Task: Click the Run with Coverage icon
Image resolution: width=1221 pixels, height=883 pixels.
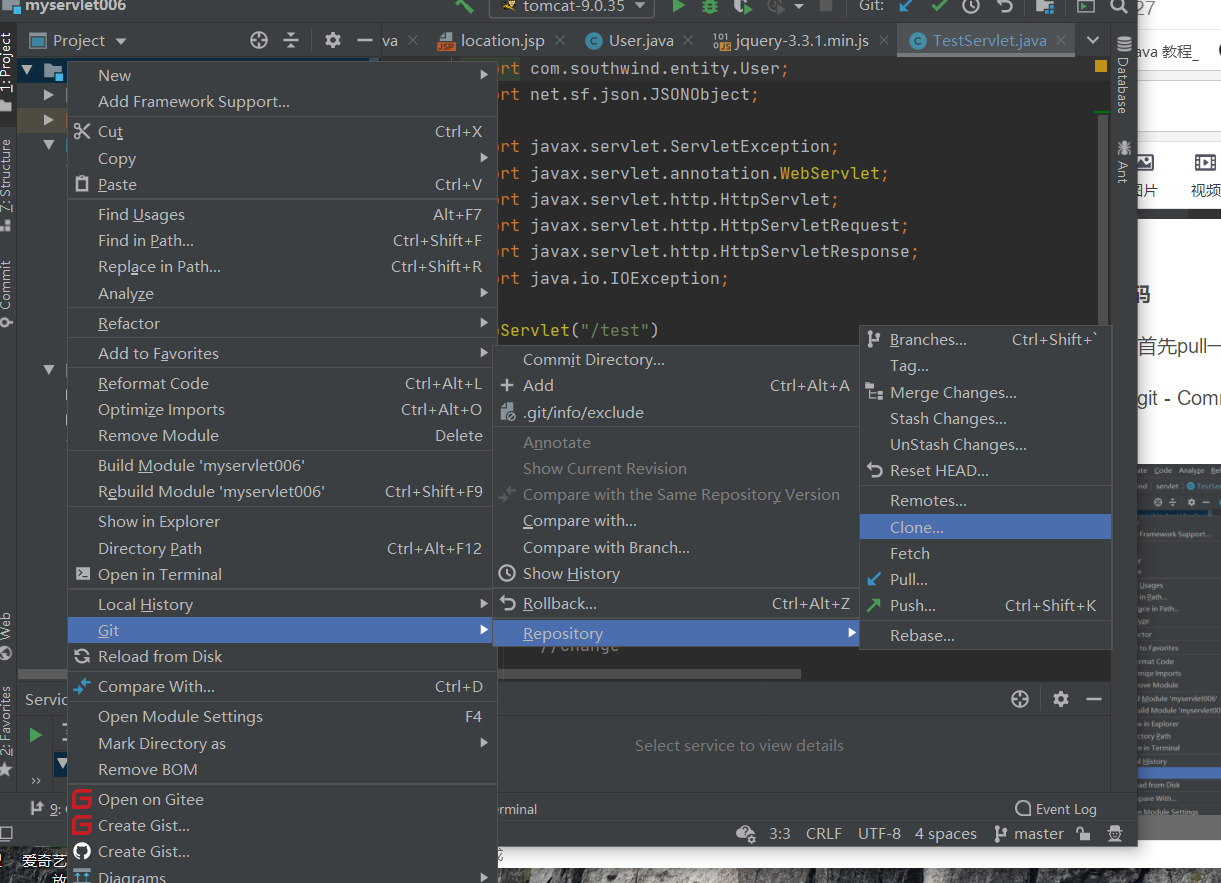Action: click(x=741, y=7)
